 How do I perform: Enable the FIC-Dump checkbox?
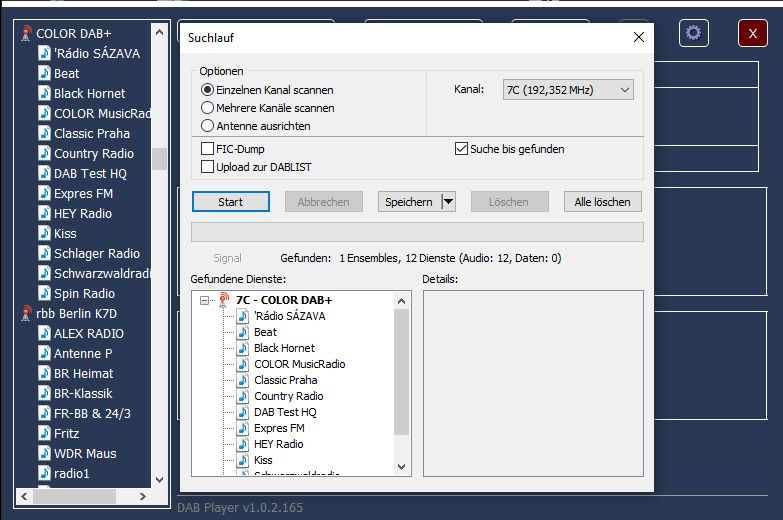(207, 149)
